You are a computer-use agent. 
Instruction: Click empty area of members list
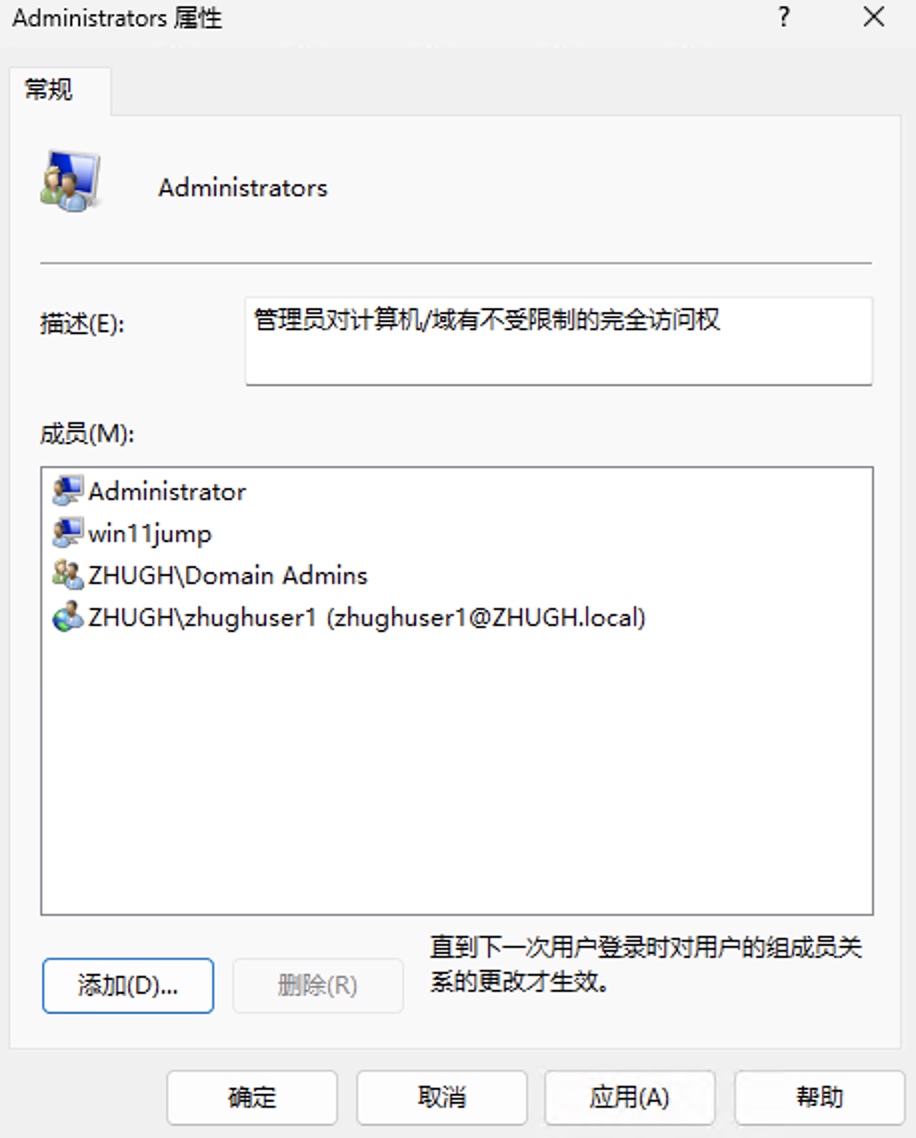pyautogui.click(x=457, y=777)
